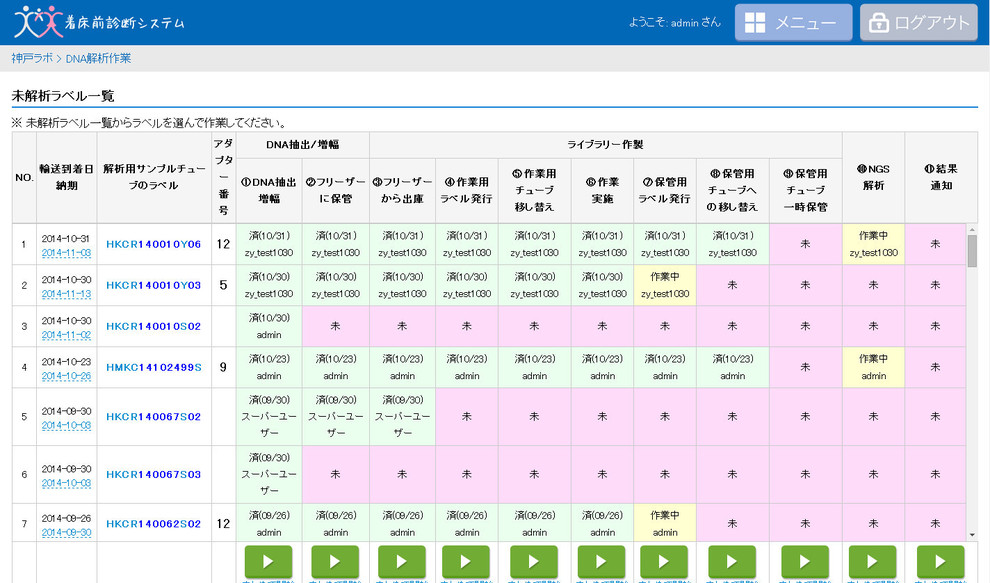The image size is (990, 583).
Task: Click the green play button under 結果通知 column
Action: coord(941,562)
